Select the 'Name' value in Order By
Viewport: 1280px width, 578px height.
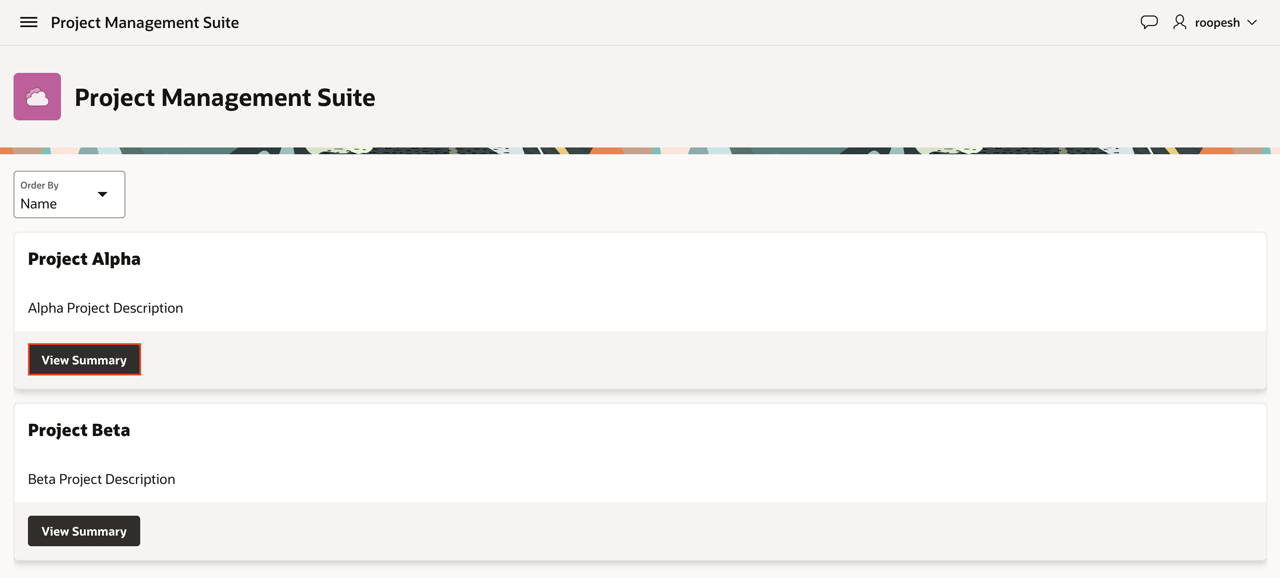click(x=39, y=204)
